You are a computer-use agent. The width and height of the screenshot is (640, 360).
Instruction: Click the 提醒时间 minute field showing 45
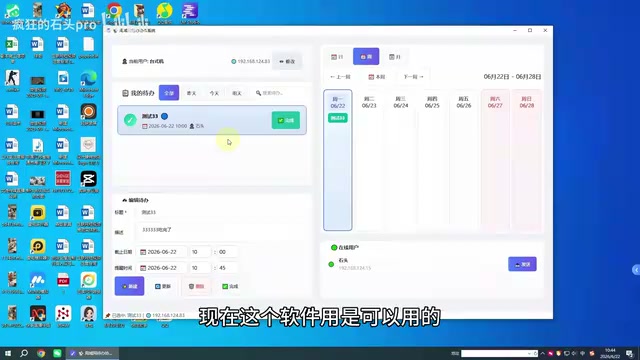[227, 268]
